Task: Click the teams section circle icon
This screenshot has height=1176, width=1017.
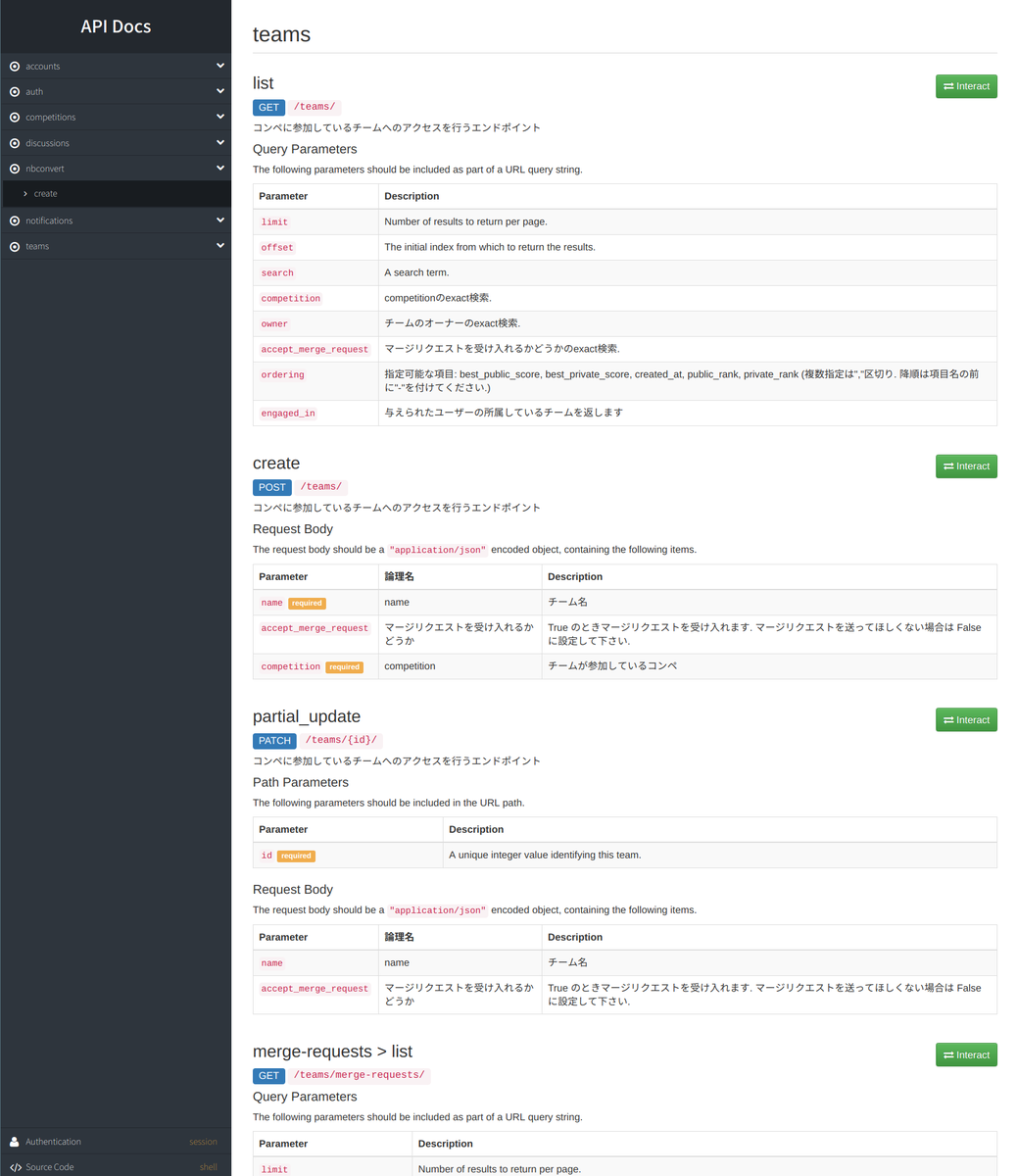Action: click(15, 246)
